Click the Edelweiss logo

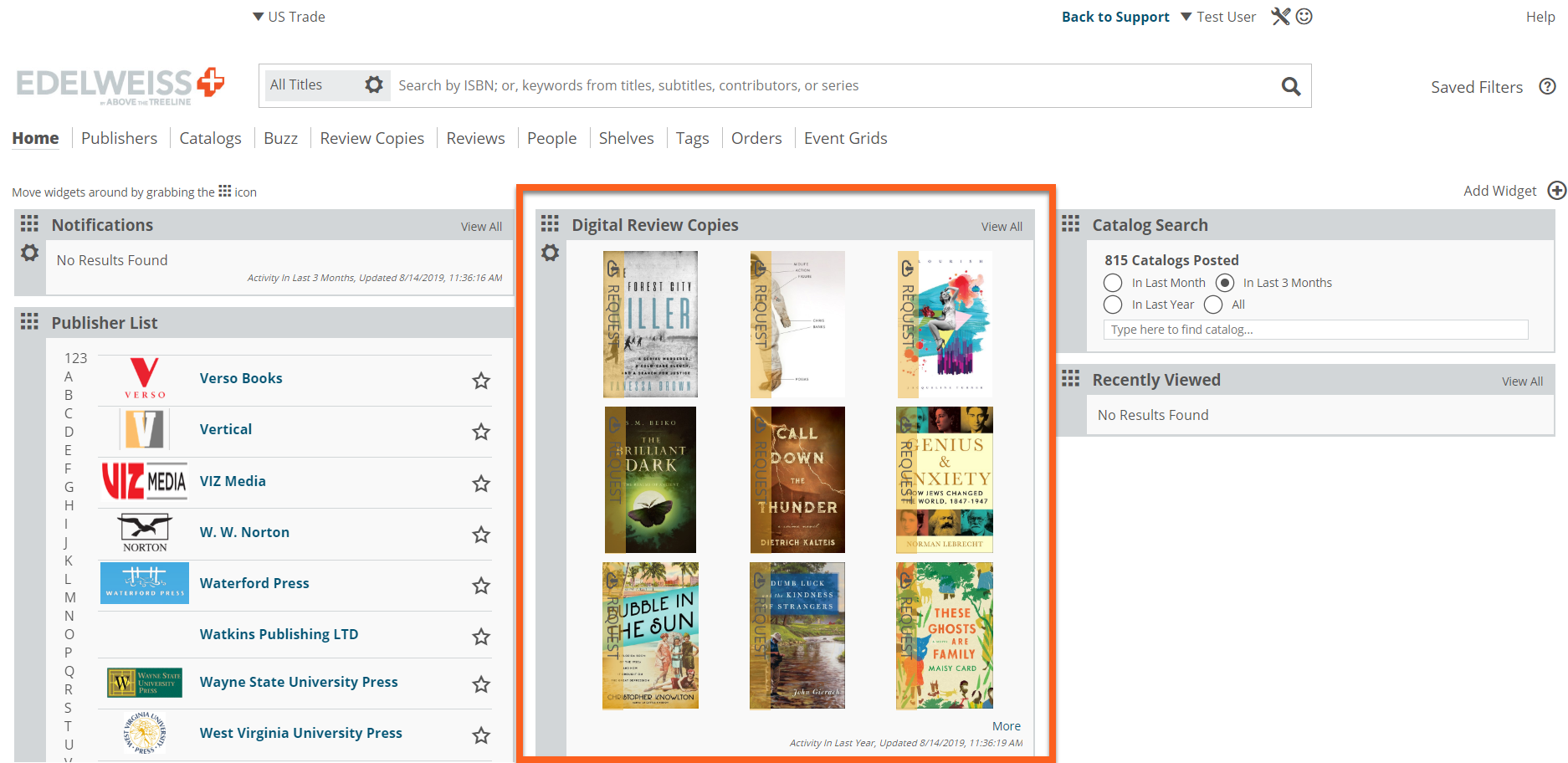[x=120, y=86]
